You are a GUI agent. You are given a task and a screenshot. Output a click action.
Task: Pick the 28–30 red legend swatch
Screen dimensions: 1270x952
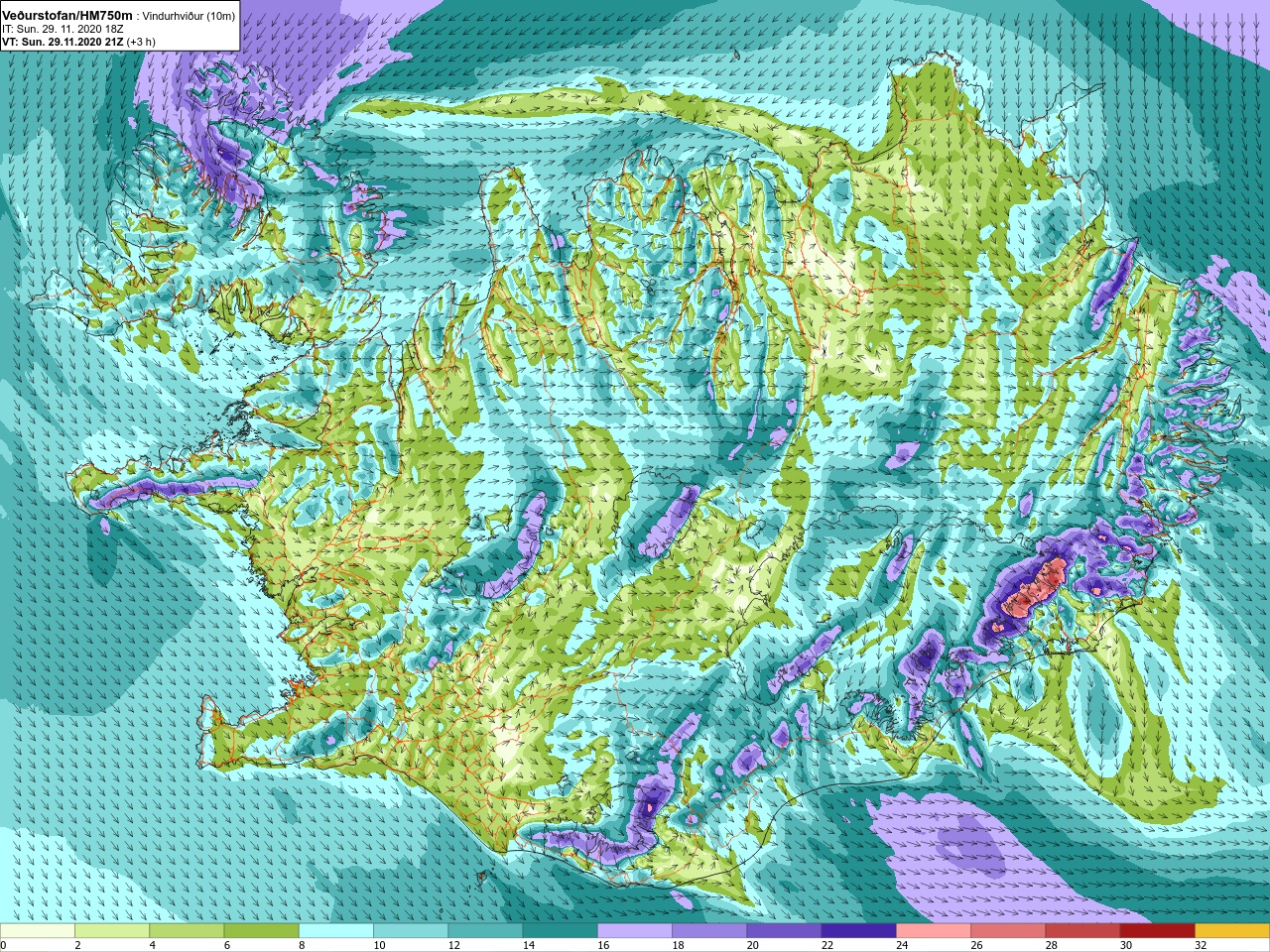click(1083, 931)
